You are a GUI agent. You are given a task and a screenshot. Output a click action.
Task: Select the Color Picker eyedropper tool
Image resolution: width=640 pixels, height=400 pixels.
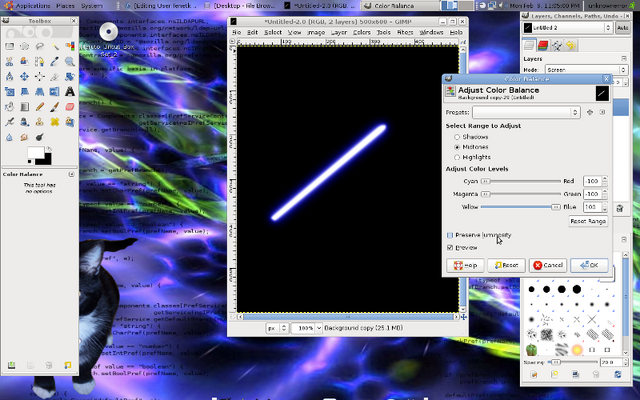pyautogui.click(x=55, y=62)
